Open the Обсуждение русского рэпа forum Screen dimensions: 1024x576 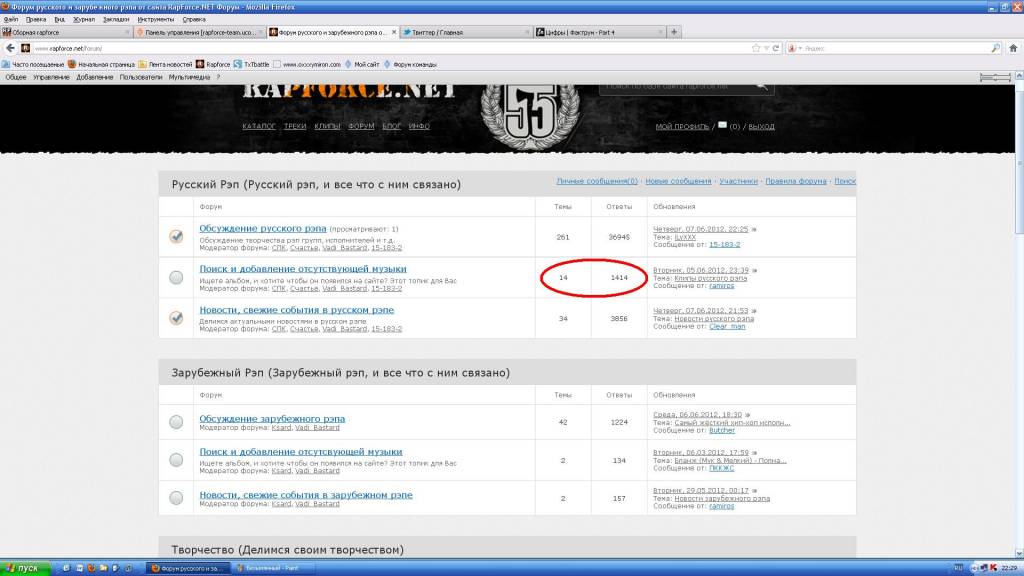coord(263,229)
